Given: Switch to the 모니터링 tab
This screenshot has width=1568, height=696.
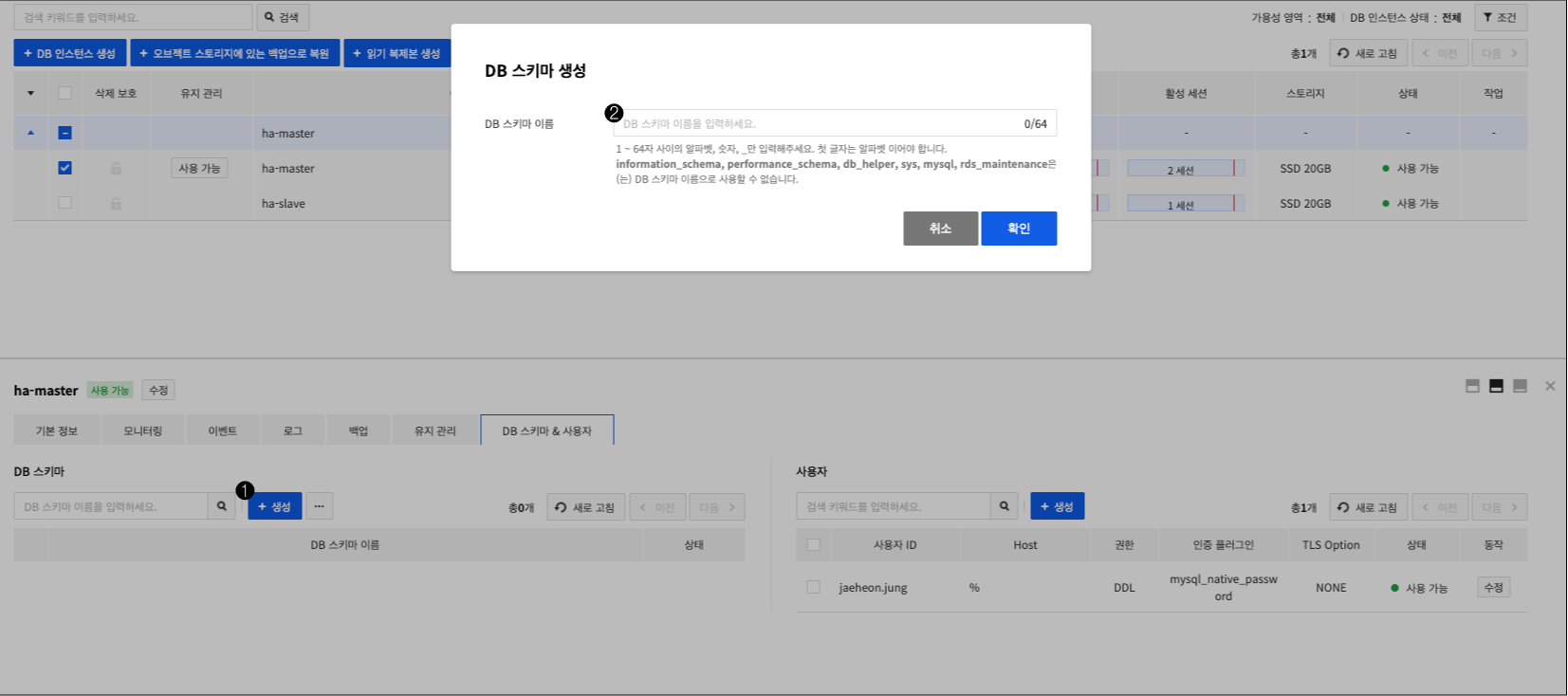Looking at the screenshot, I should click(143, 430).
